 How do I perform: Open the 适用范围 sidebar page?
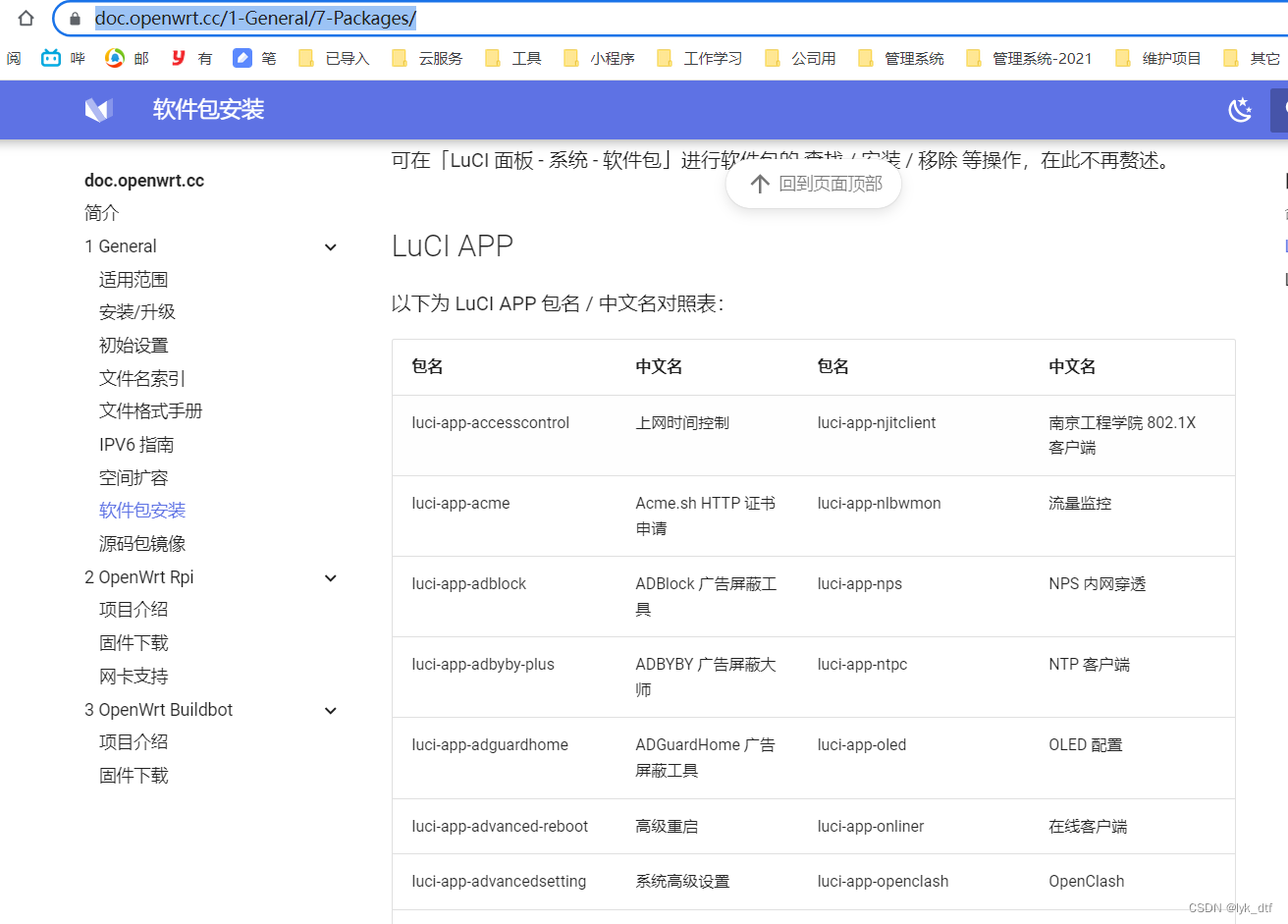coord(134,280)
